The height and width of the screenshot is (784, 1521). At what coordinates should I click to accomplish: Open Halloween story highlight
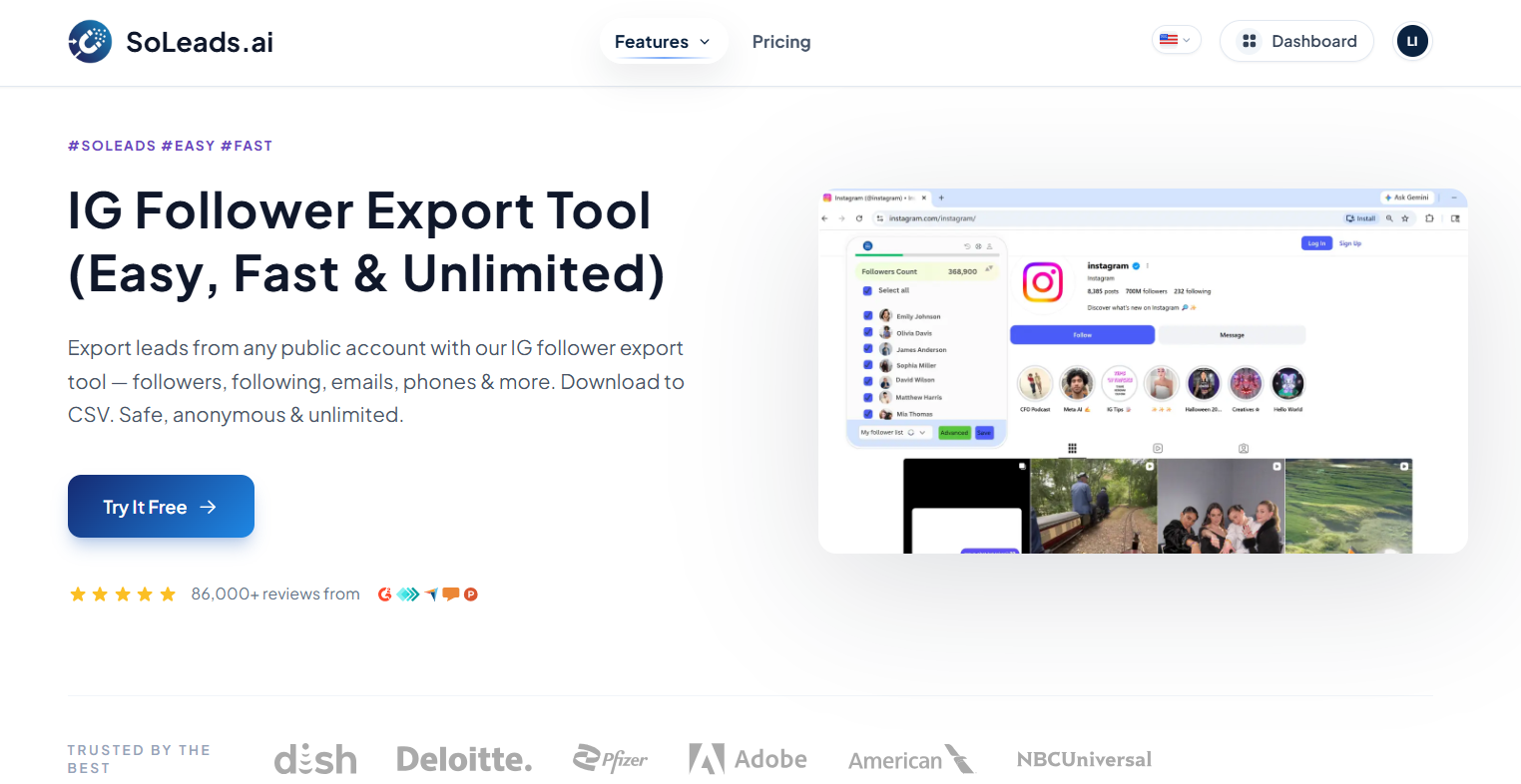point(1204,383)
